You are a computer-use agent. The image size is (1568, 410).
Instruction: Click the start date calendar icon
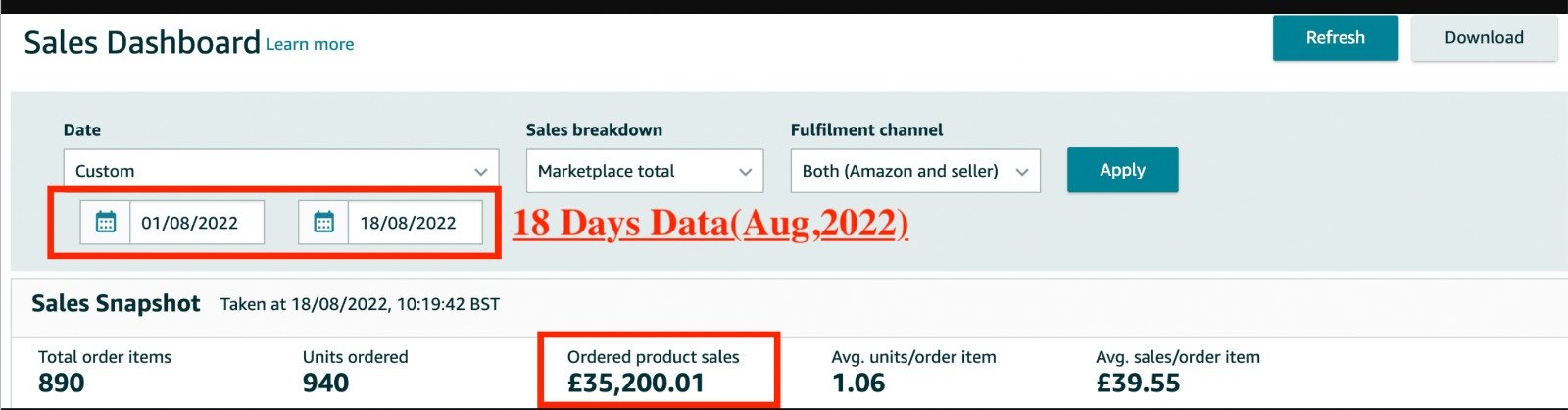coord(106,223)
